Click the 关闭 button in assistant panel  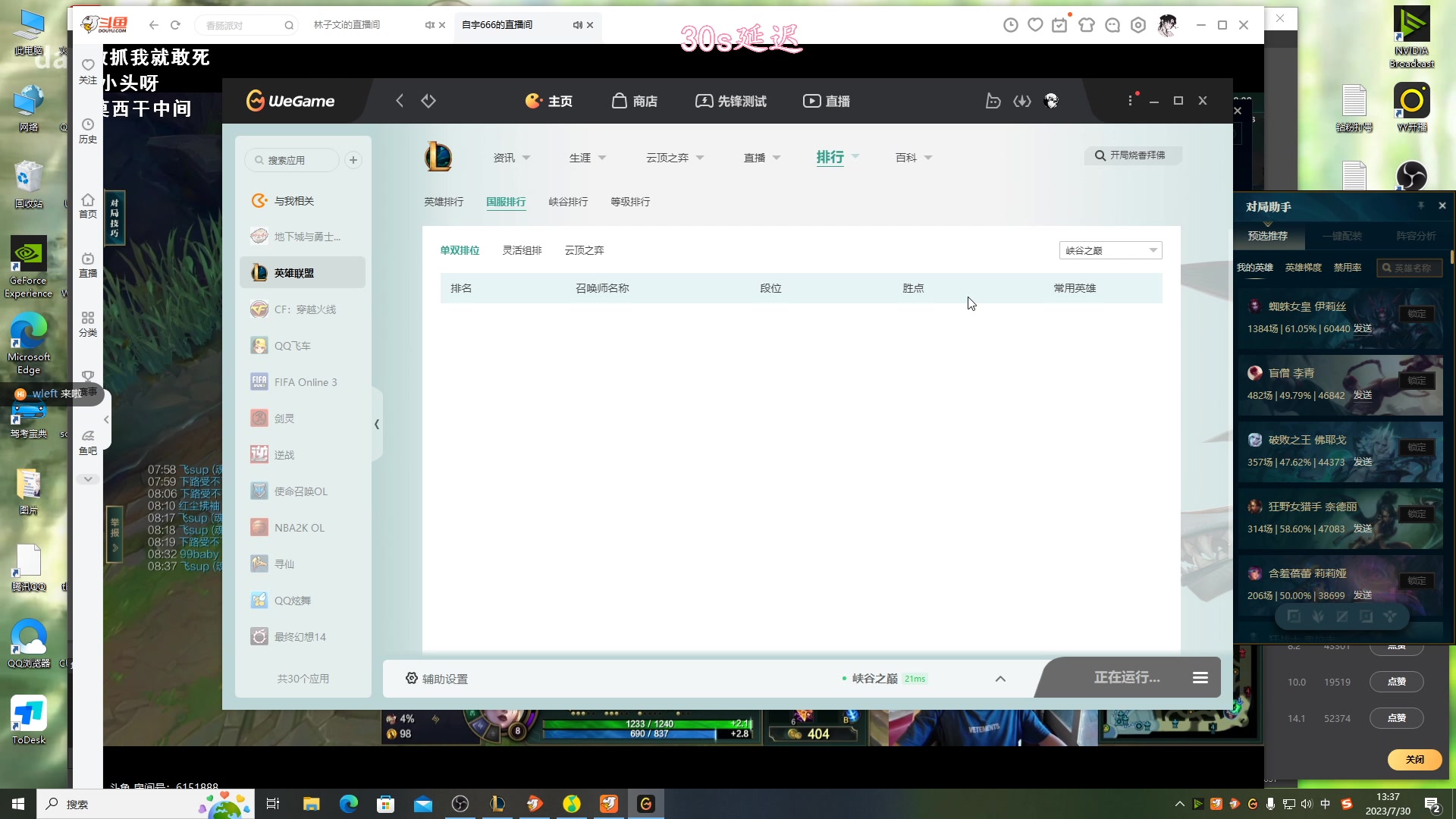pyautogui.click(x=1415, y=759)
